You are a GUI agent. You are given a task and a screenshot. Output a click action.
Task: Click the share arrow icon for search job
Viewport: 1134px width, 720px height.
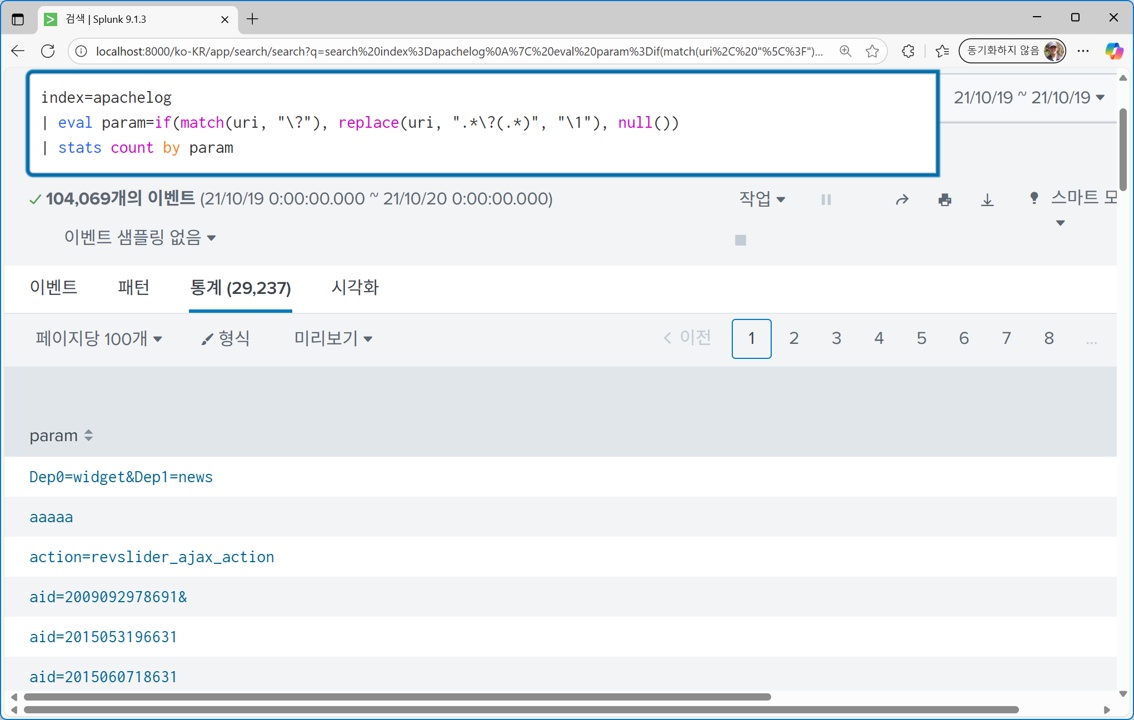click(x=902, y=200)
